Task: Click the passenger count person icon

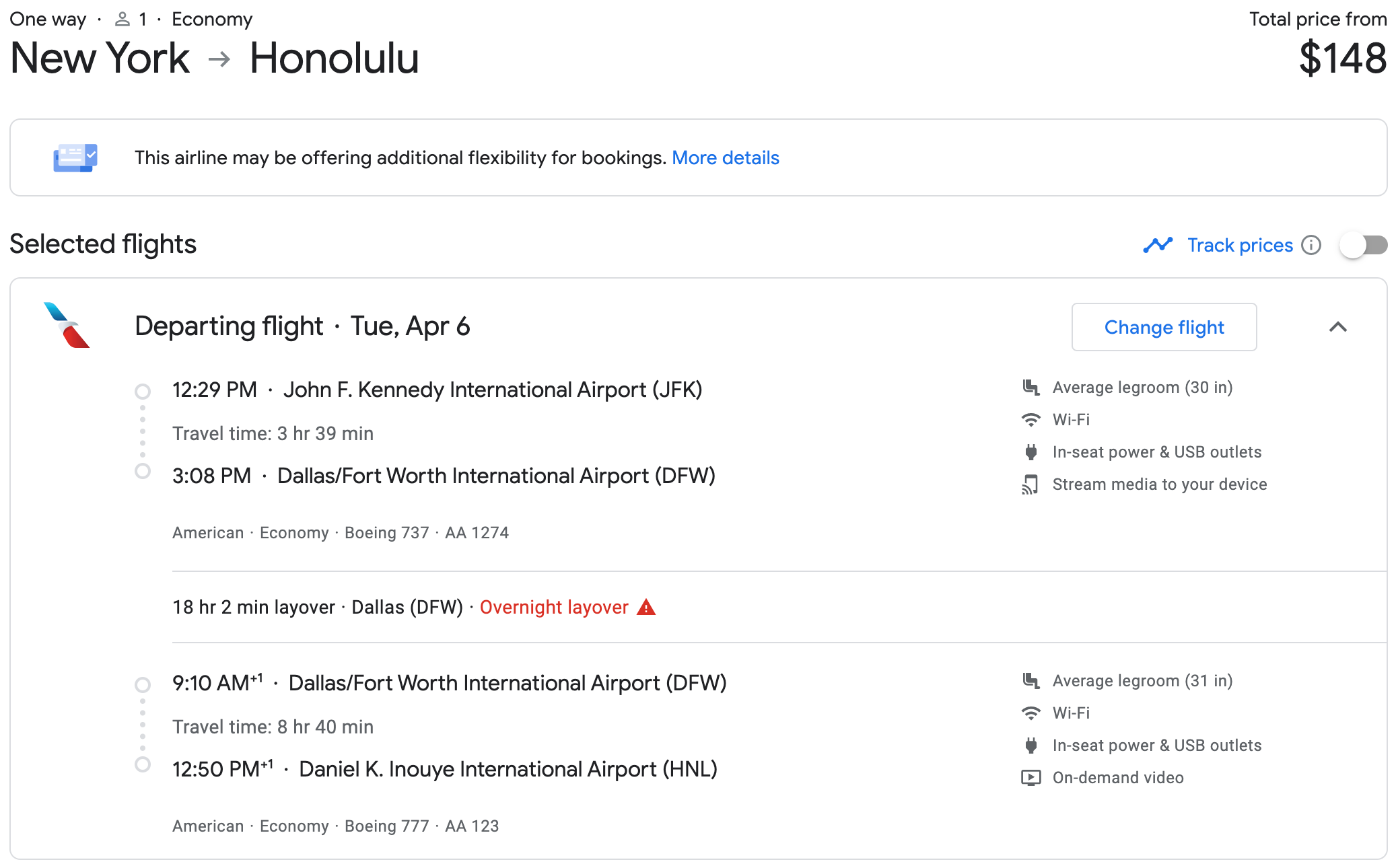Action: [x=122, y=20]
